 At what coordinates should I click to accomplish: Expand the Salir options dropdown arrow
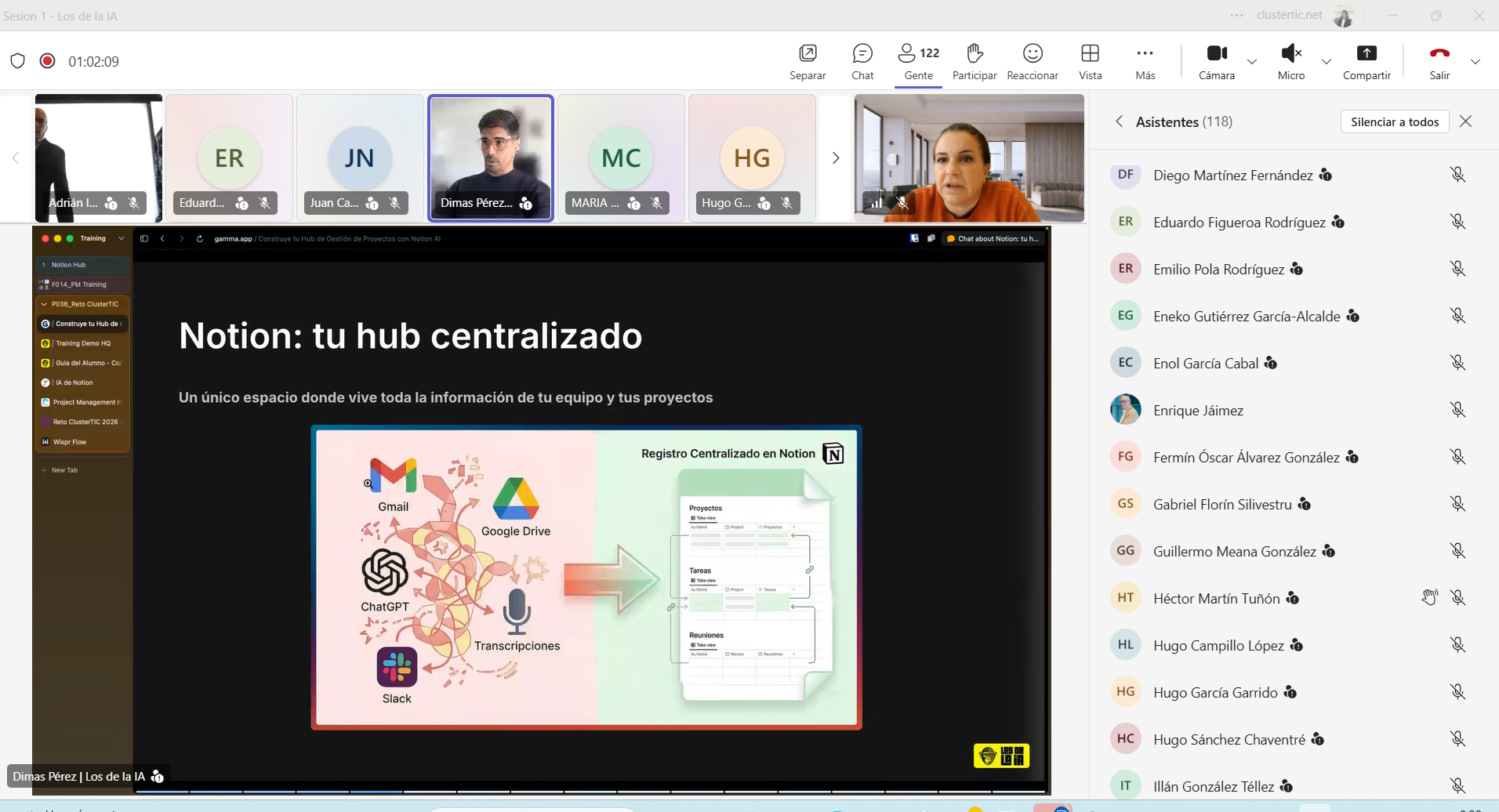(1475, 62)
